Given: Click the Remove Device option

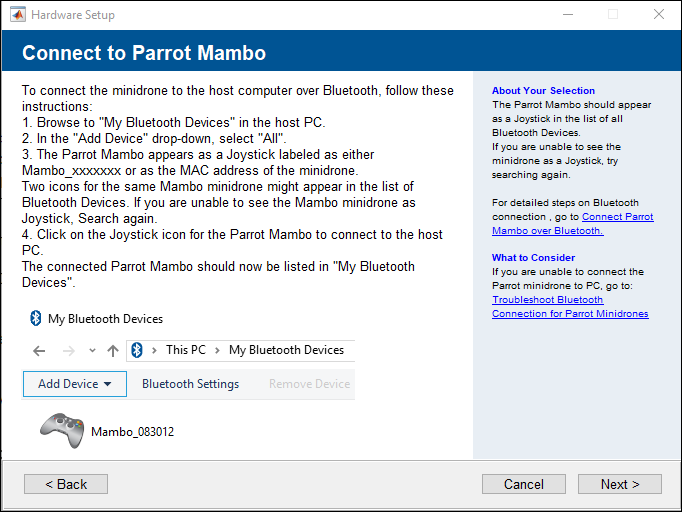Looking at the screenshot, I should point(309,384).
